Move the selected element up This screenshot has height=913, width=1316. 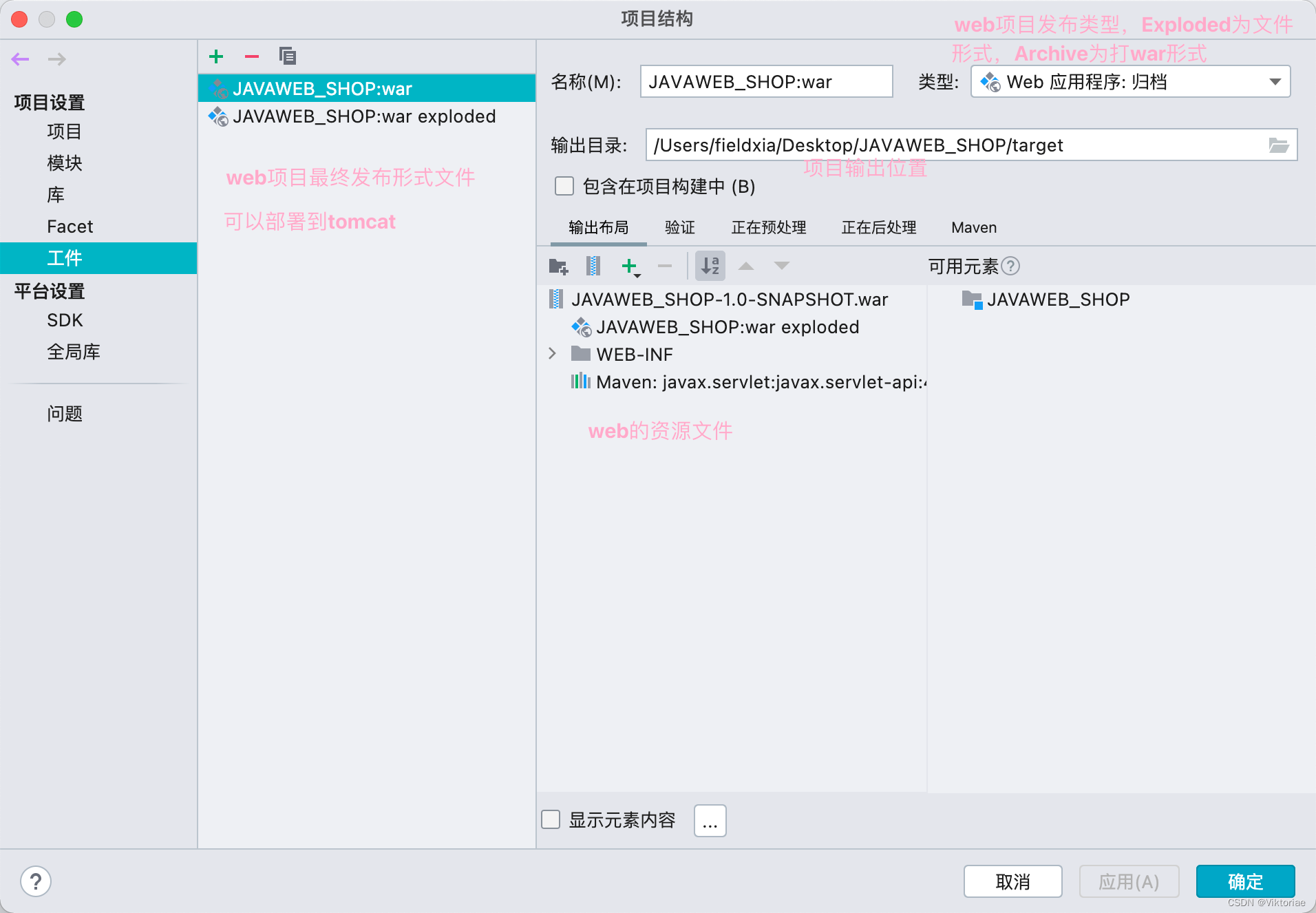[x=746, y=266]
